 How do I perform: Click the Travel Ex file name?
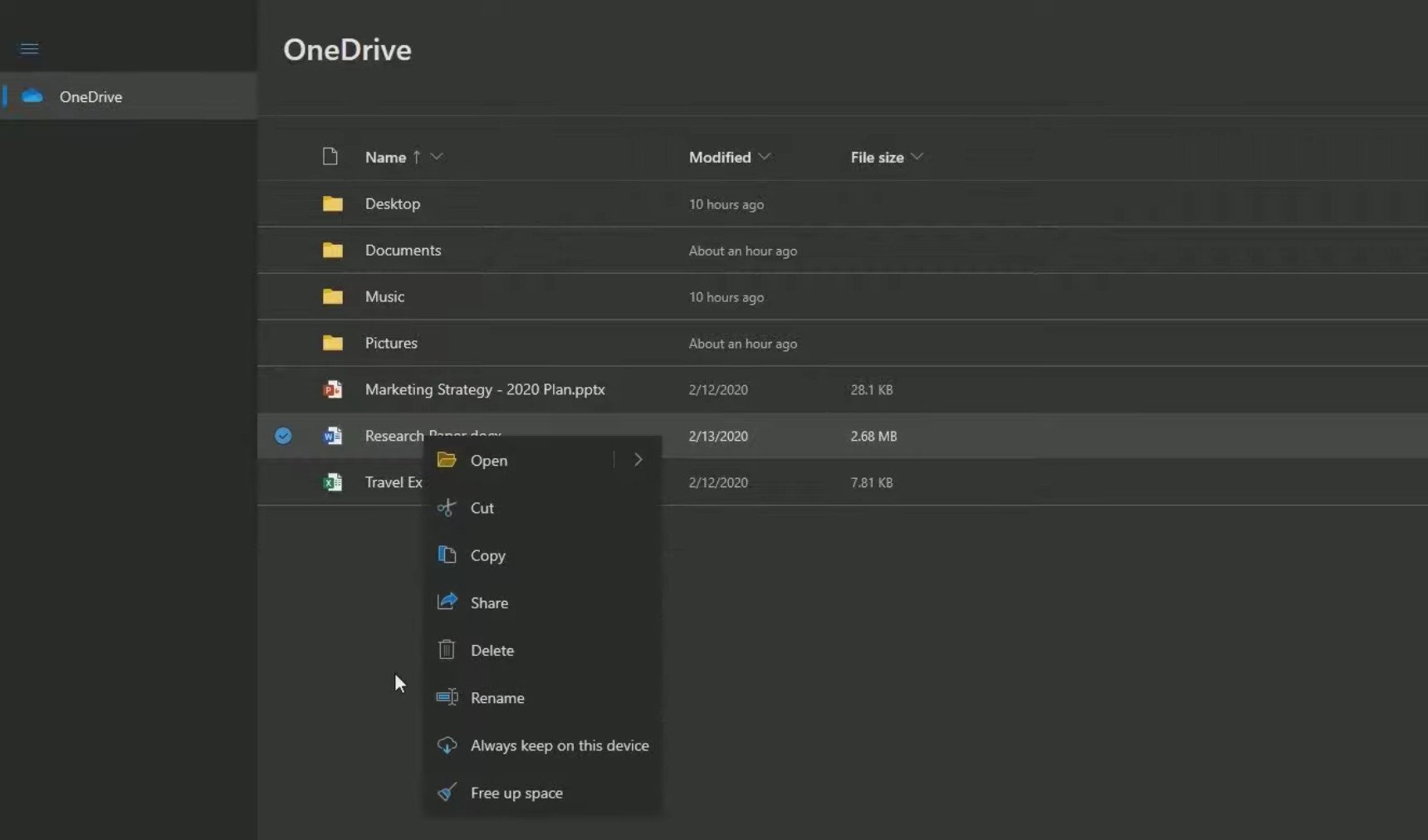pyautogui.click(x=394, y=482)
